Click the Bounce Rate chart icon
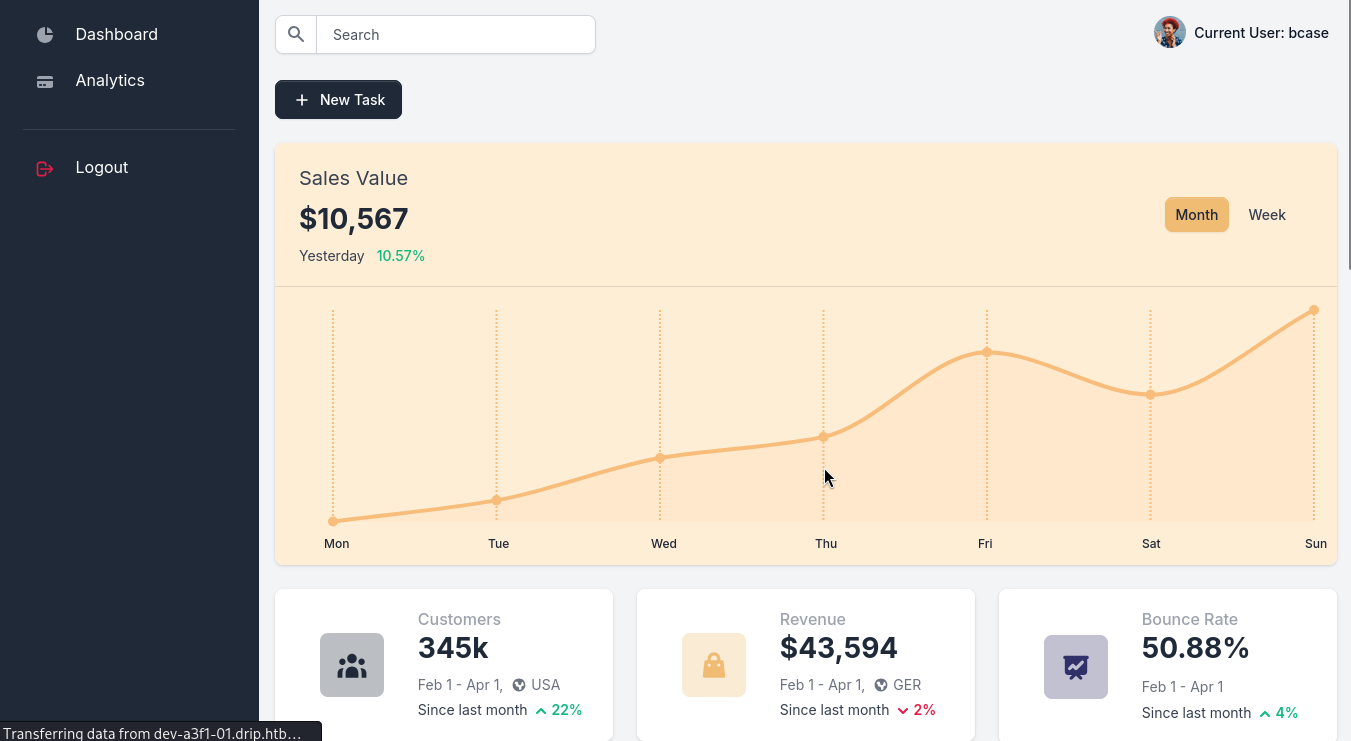1351x741 pixels. pyautogui.click(x=1076, y=667)
